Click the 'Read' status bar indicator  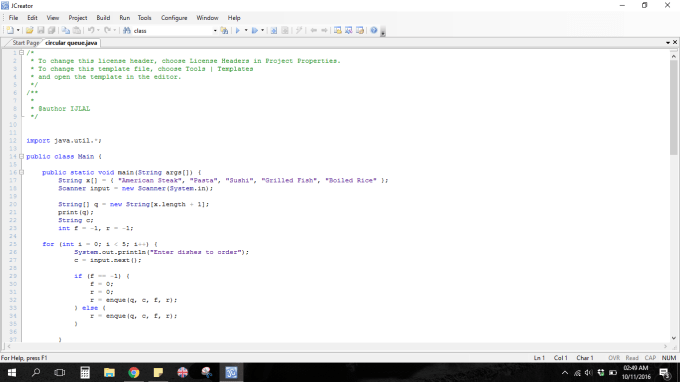click(632, 358)
